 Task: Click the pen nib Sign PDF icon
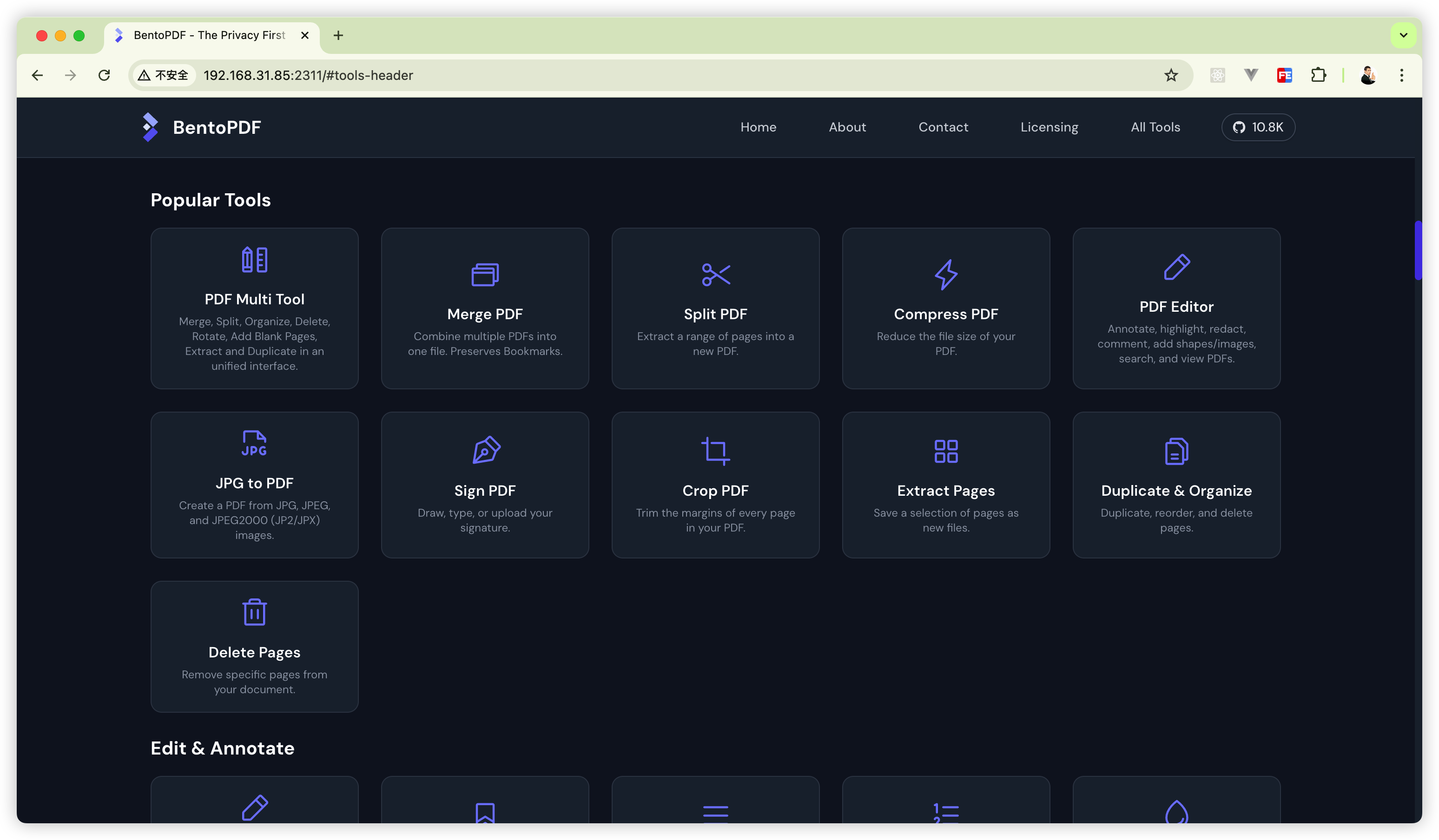point(485,451)
